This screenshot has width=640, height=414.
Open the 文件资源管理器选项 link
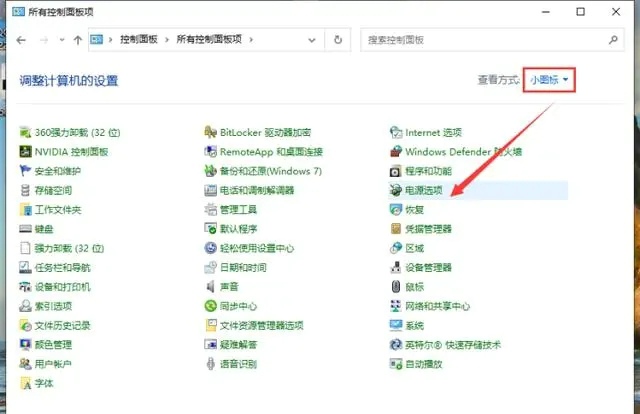pos(262,325)
